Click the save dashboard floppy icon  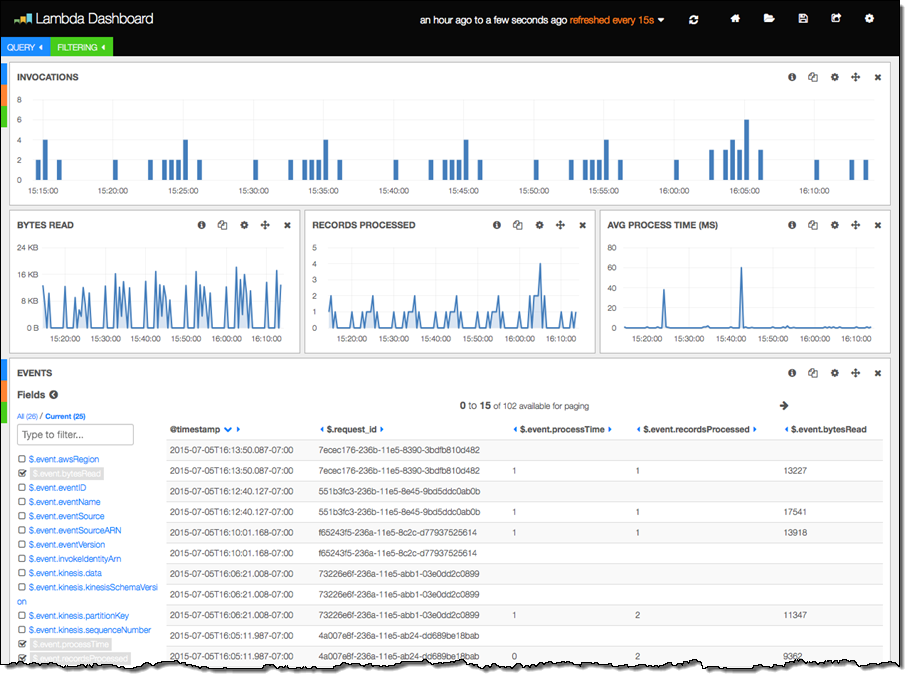803,19
